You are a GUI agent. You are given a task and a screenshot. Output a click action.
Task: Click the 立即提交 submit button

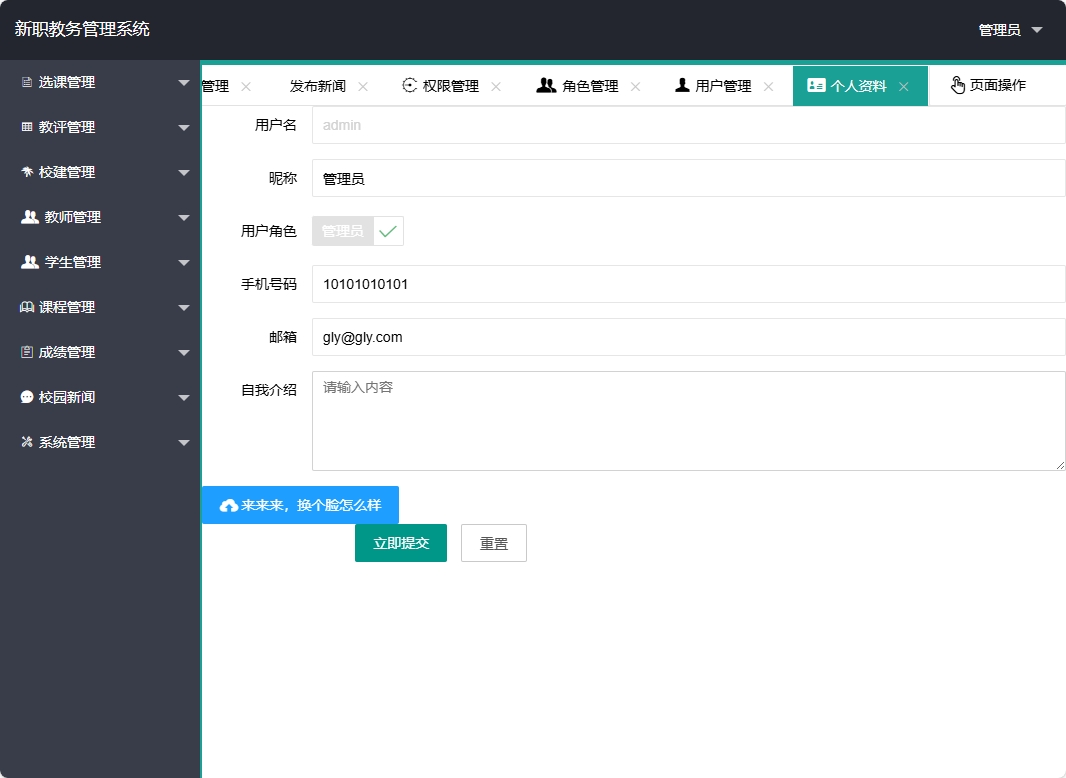(400, 542)
